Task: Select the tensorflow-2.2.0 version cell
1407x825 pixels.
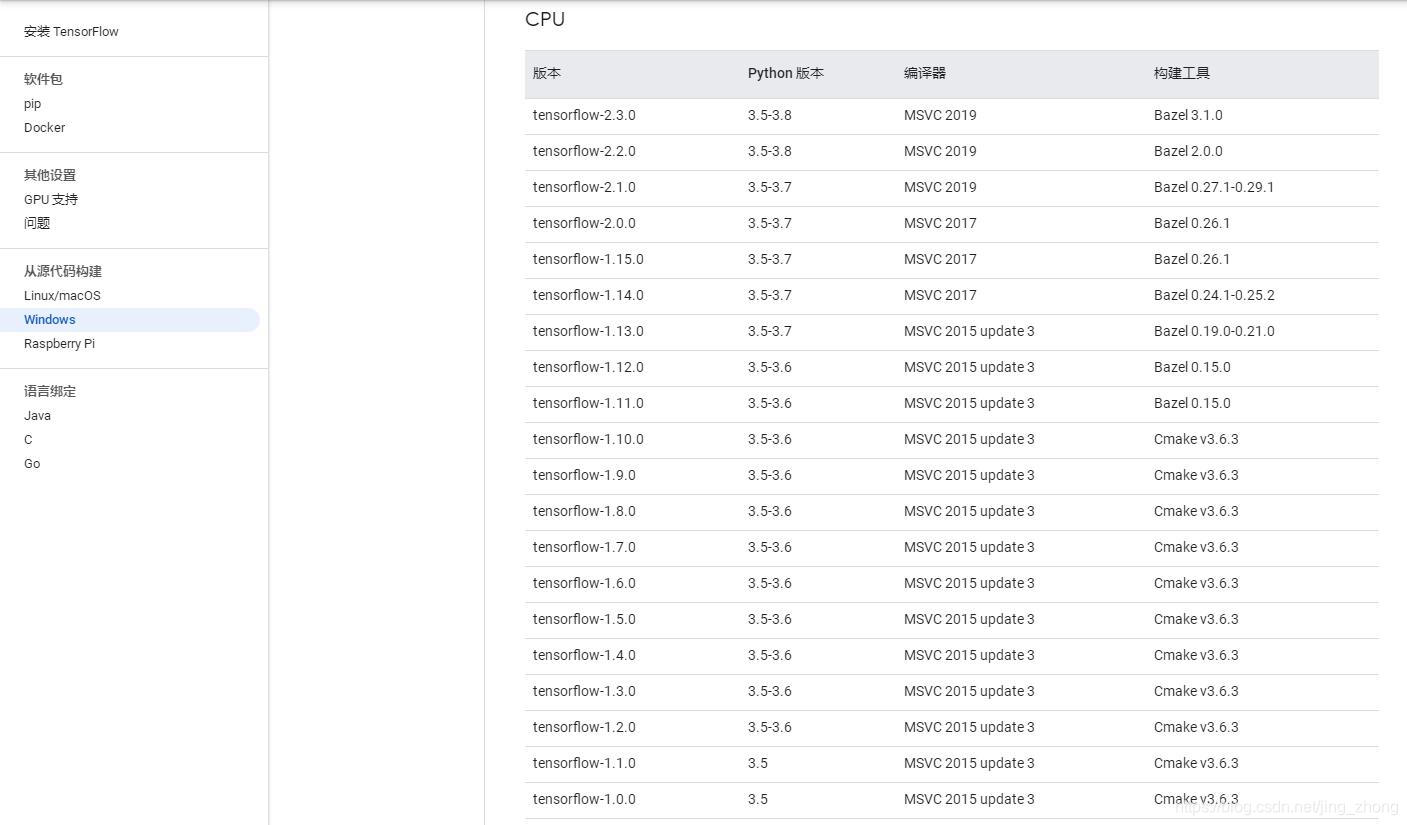Action: [584, 151]
